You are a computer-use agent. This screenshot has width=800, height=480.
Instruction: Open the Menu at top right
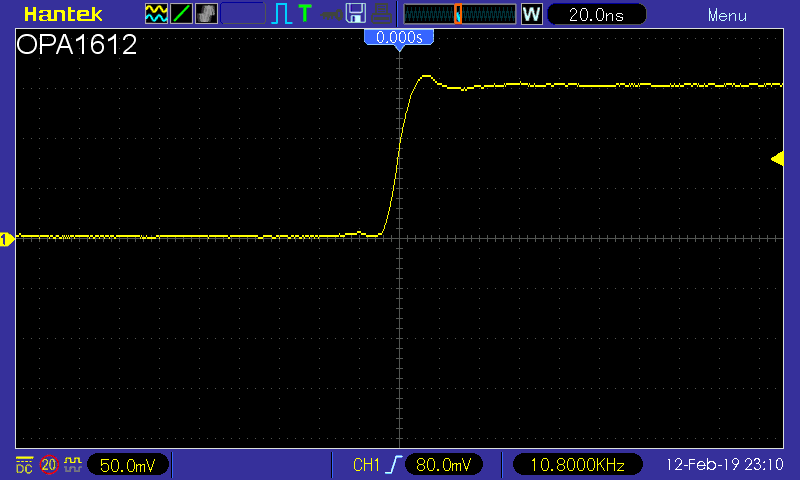[x=727, y=15]
